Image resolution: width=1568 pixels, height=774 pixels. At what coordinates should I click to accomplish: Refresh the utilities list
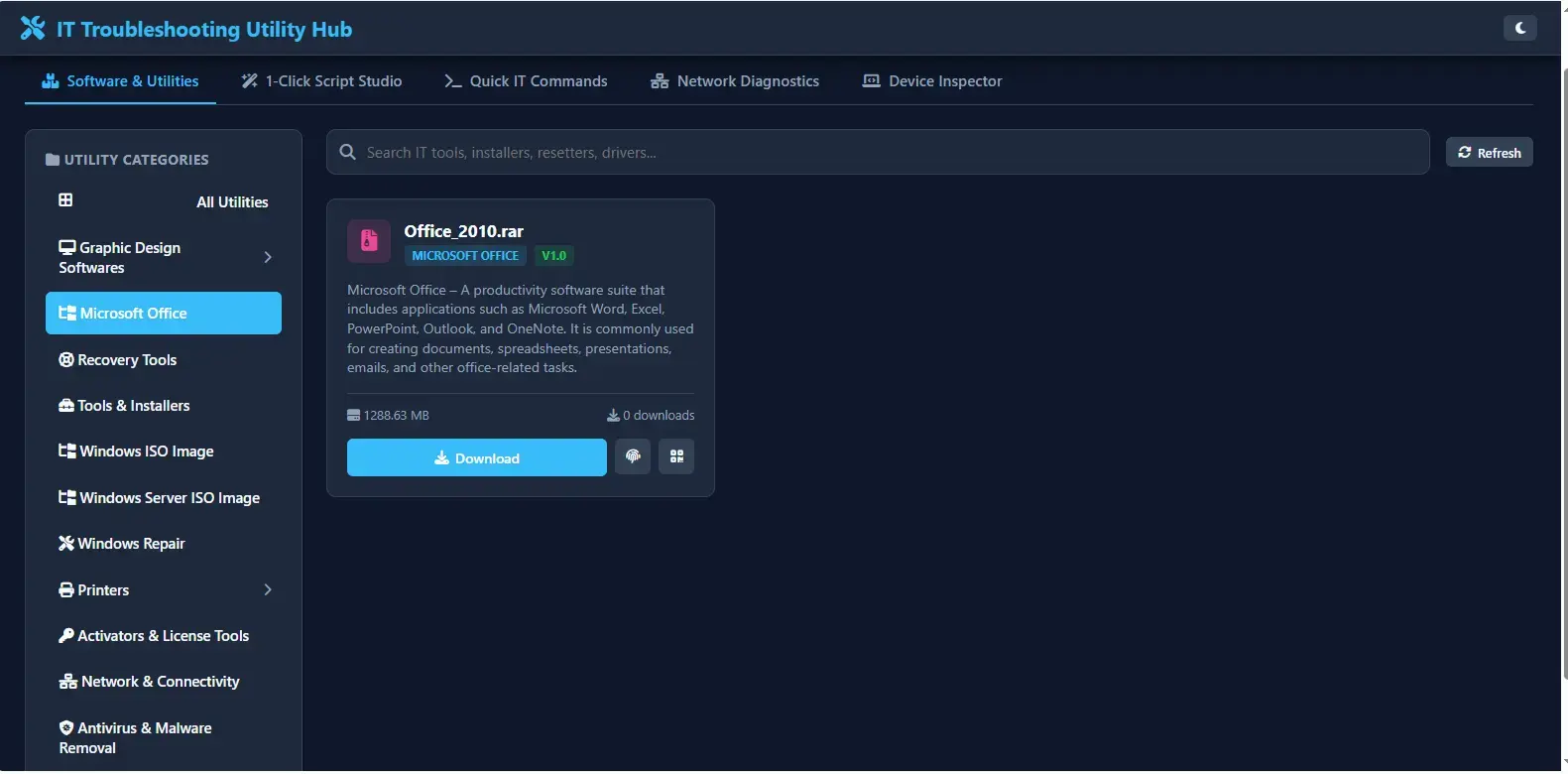[1489, 152]
